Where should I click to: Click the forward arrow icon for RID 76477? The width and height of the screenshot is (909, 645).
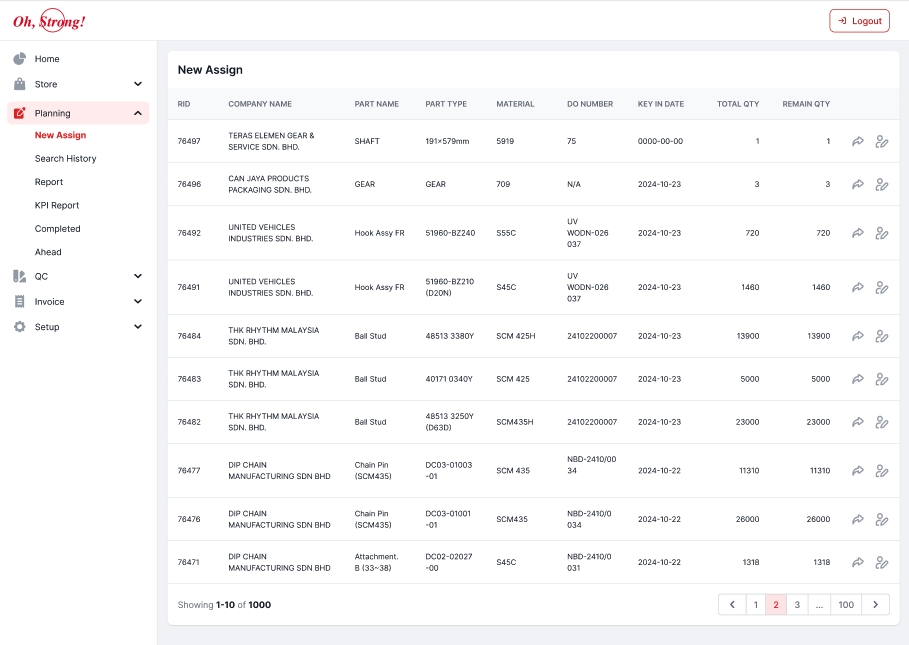tap(857, 471)
